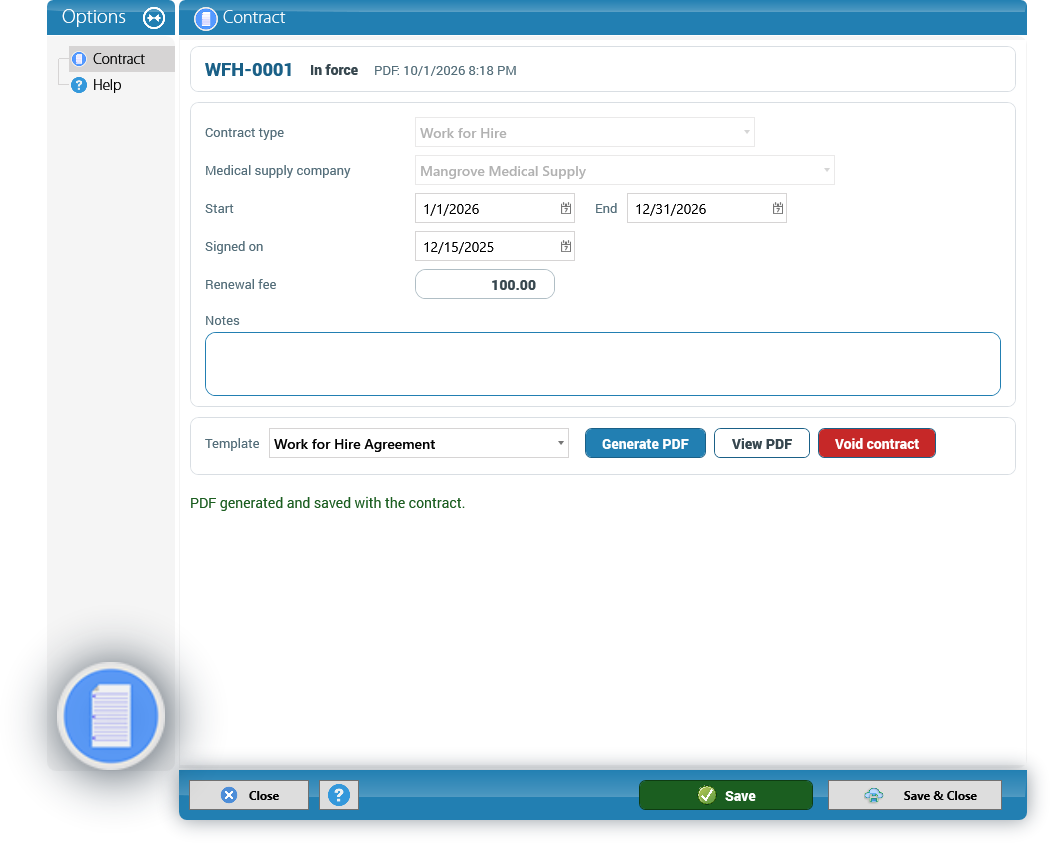The width and height of the screenshot is (1050, 843).
Task: Click the Close button
Action: coord(249,795)
